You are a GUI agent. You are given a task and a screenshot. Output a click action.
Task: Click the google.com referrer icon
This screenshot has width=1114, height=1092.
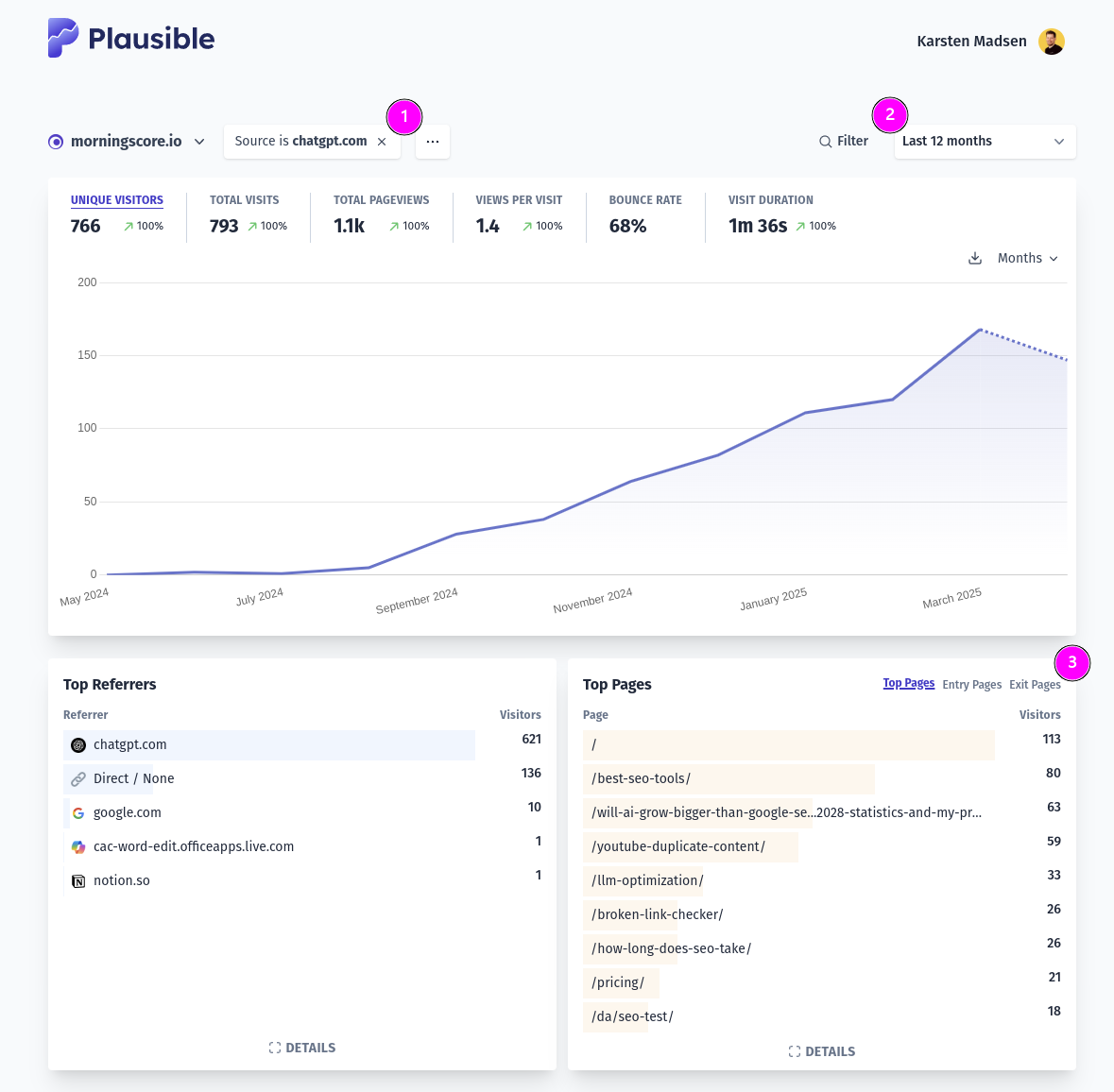click(78, 812)
